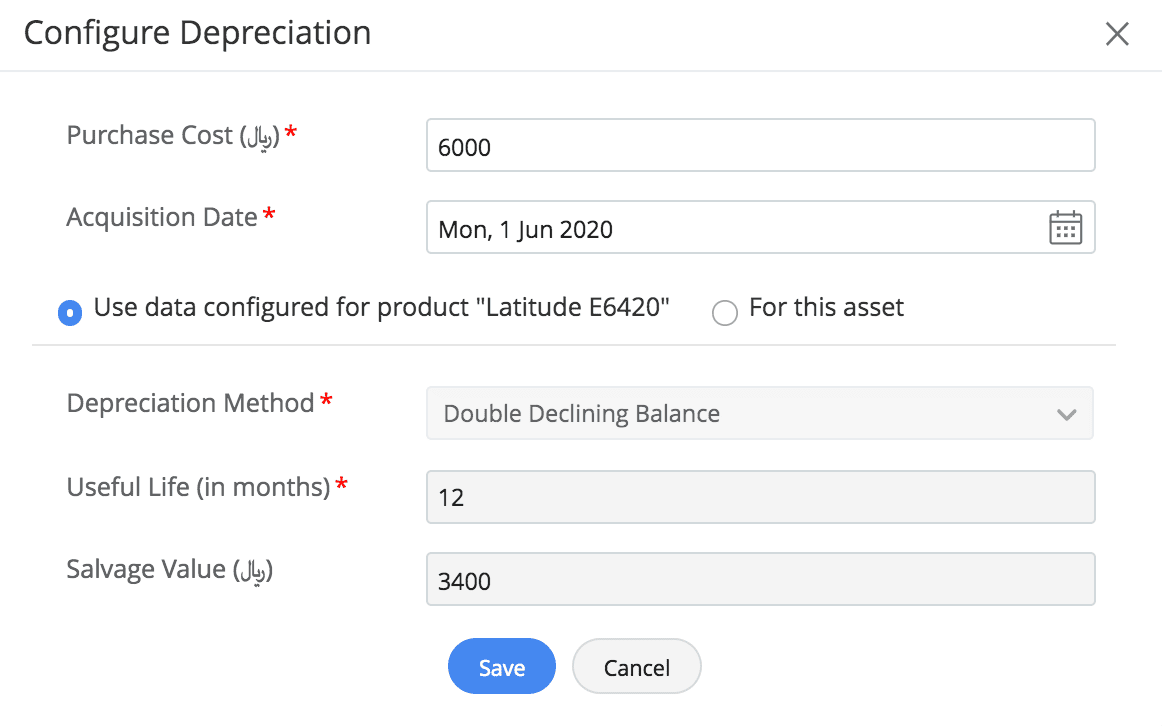Choose the "For this asset" radio button
The height and width of the screenshot is (726, 1162).
[x=724, y=313]
